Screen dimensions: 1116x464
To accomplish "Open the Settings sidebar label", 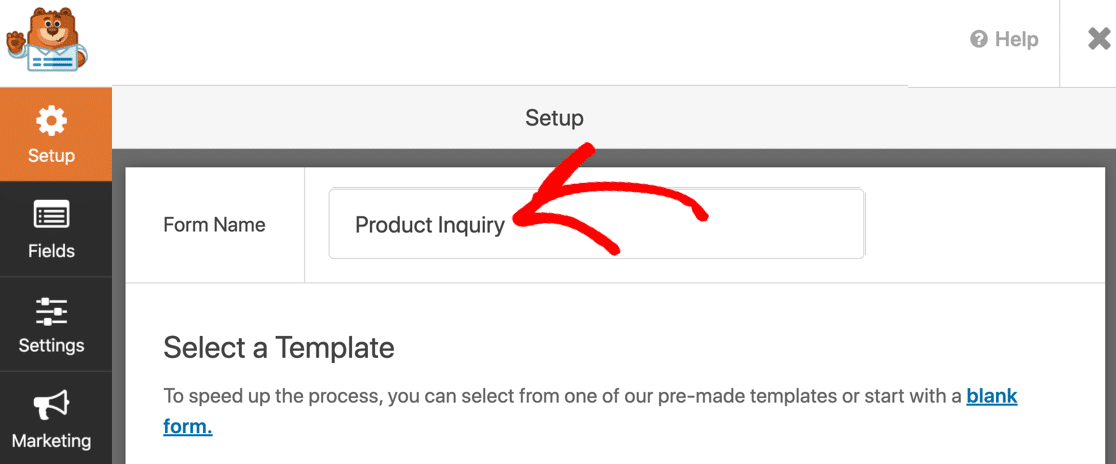I will tap(51, 346).
